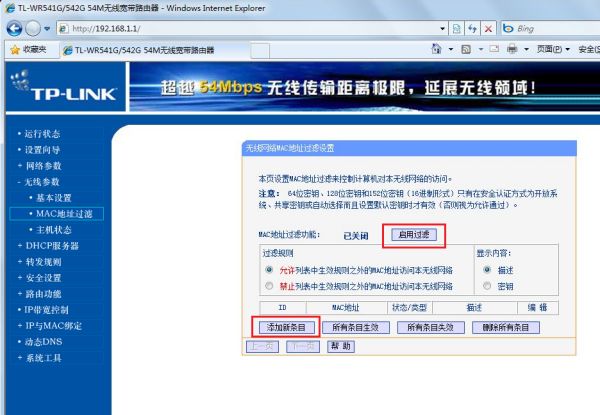Open 基本设置 under wireless settings
This screenshot has height=415, width=600.
[54, 198]
